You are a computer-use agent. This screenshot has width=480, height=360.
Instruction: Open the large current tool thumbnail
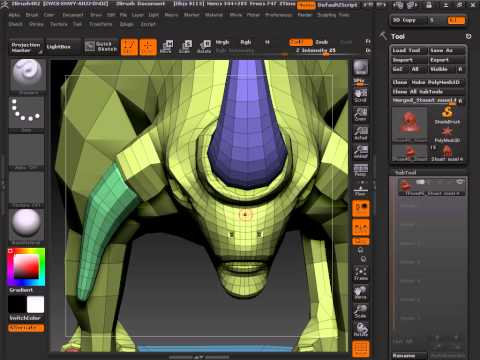[410, 125]
